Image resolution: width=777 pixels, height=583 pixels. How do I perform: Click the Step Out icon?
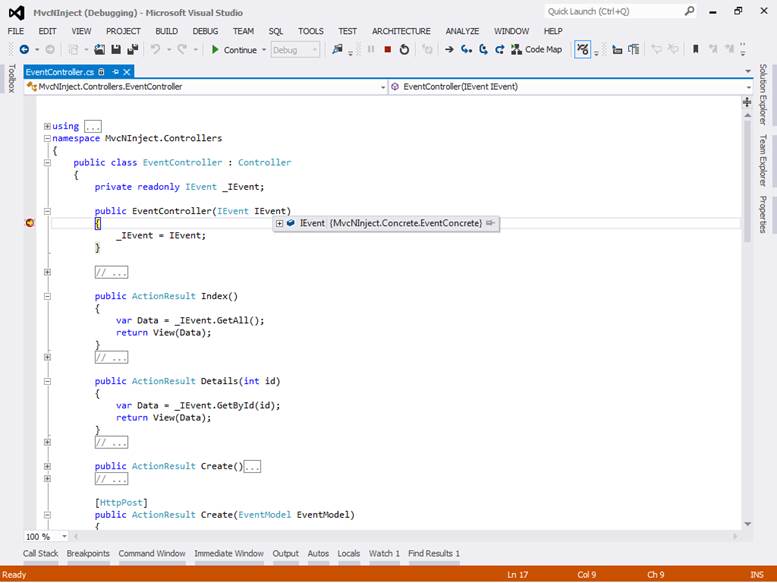500,50
